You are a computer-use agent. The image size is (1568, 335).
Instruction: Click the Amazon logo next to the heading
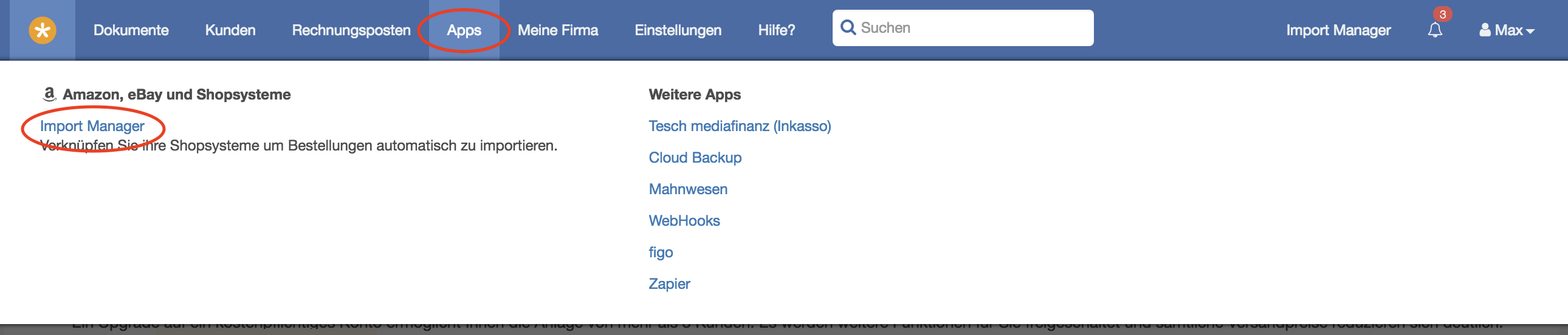(49, 94)
